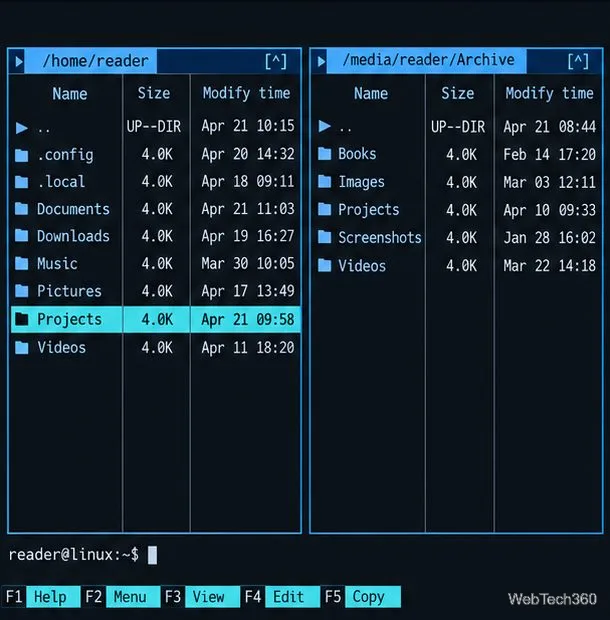Click the Images folder icon
Image resolution: width=610 pixels, height=620 pixels.
[325, 182]
